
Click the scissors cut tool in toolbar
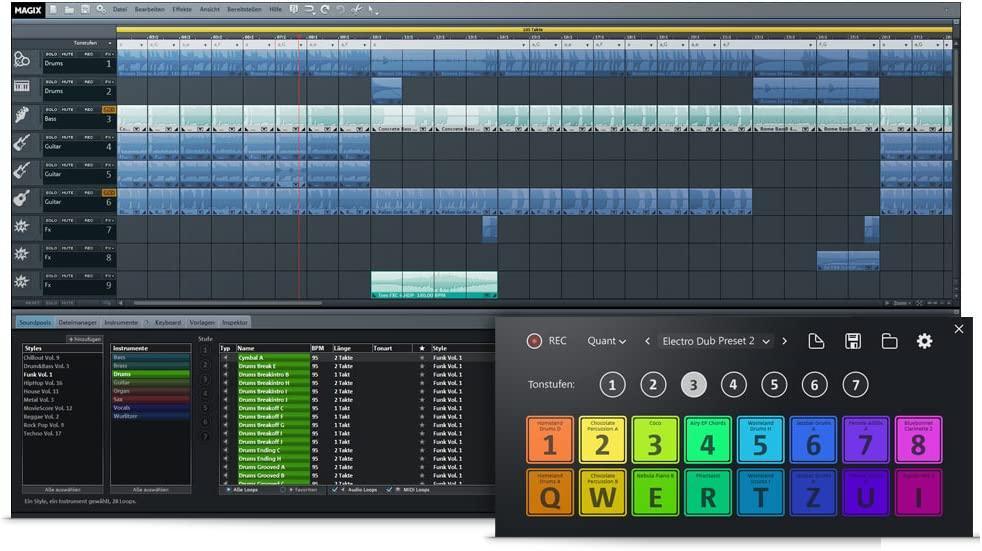click(355, 9)
